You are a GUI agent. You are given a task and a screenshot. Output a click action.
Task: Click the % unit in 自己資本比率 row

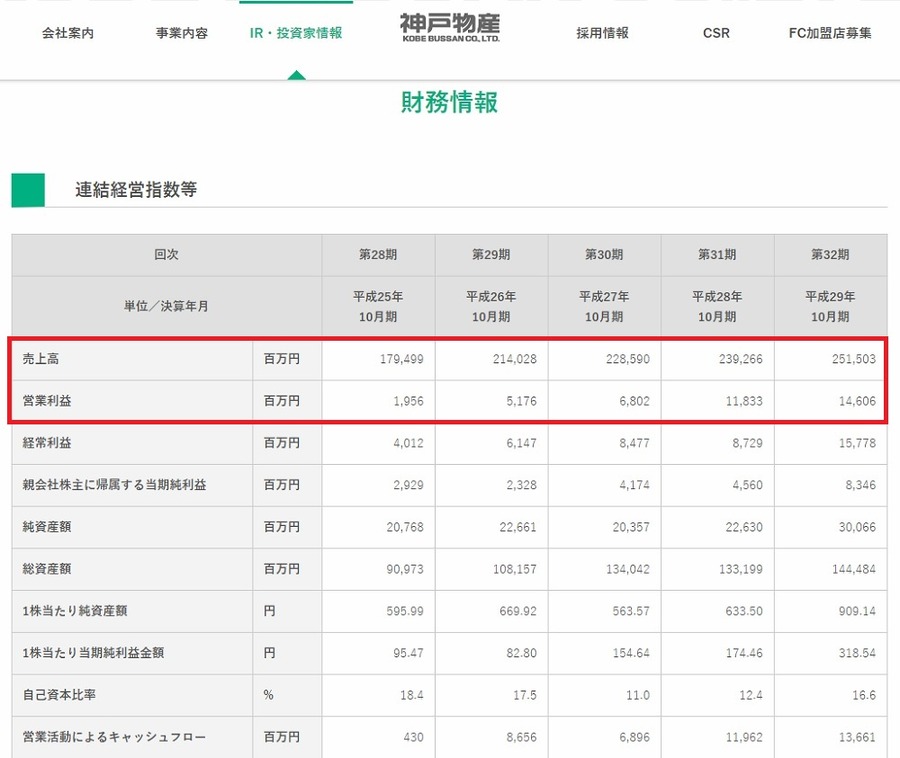(x=268, y=695)
